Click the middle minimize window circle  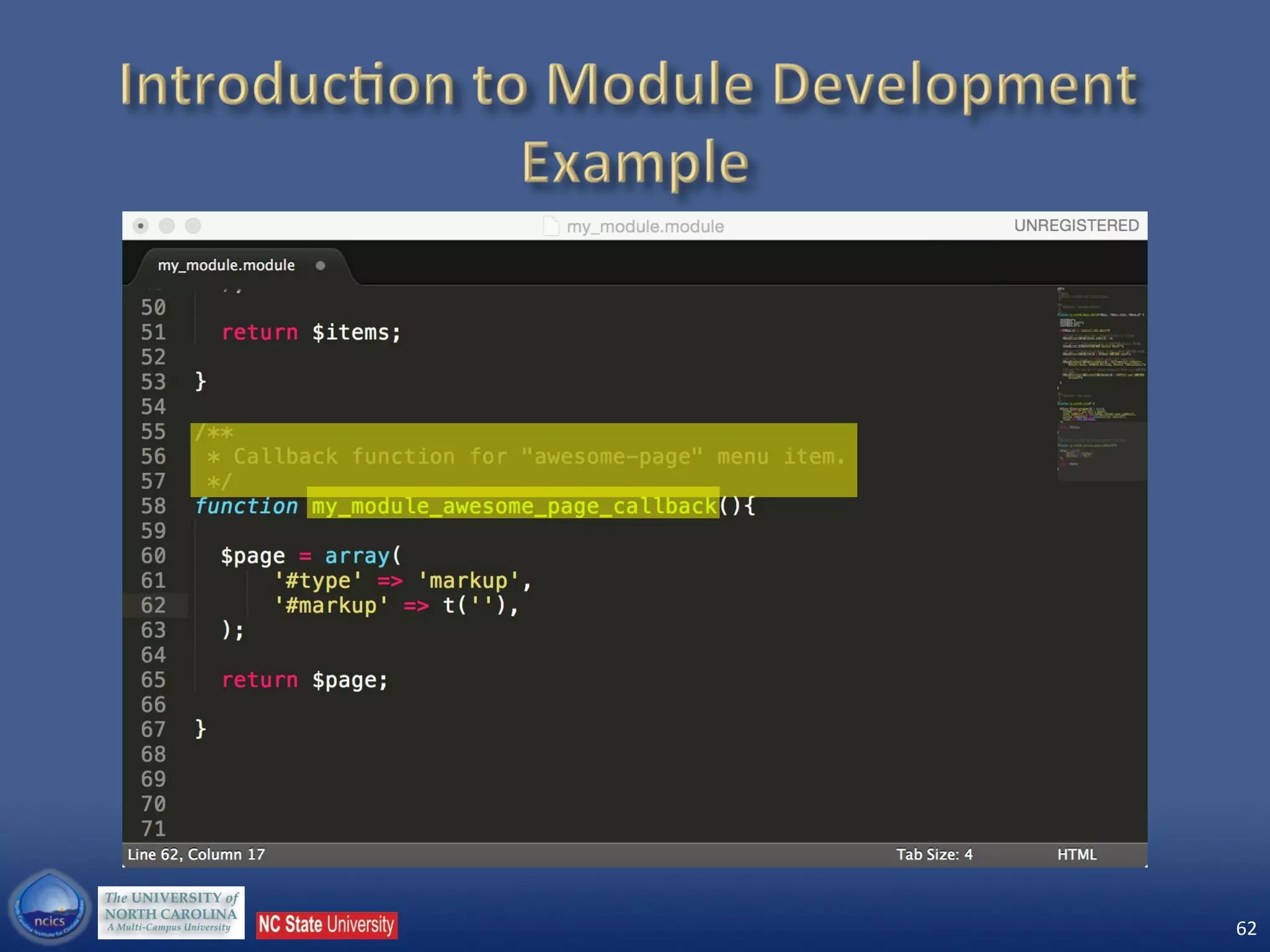[167, 226]
